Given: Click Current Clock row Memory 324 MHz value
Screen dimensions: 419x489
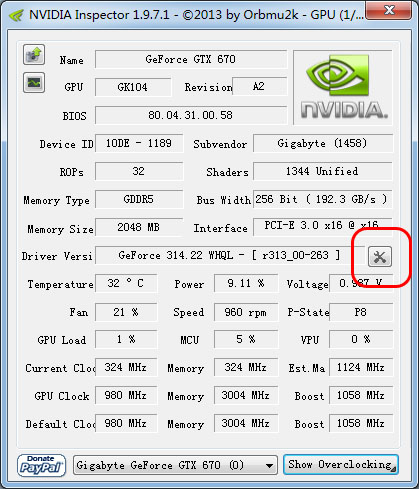Looking at the screenshot, I should click(246, 367).
